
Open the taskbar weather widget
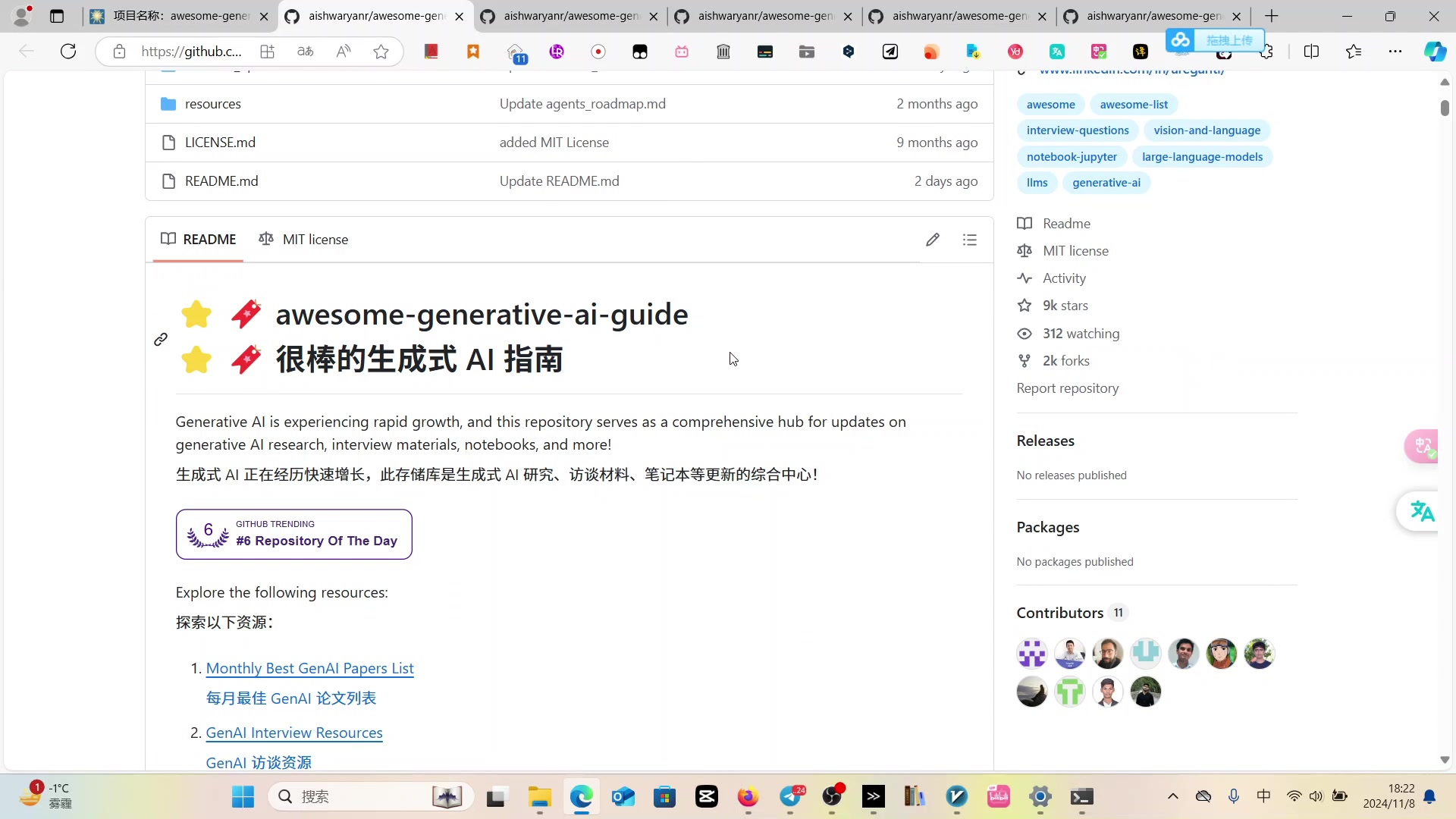pyautogui.click(x=45, y=796)
